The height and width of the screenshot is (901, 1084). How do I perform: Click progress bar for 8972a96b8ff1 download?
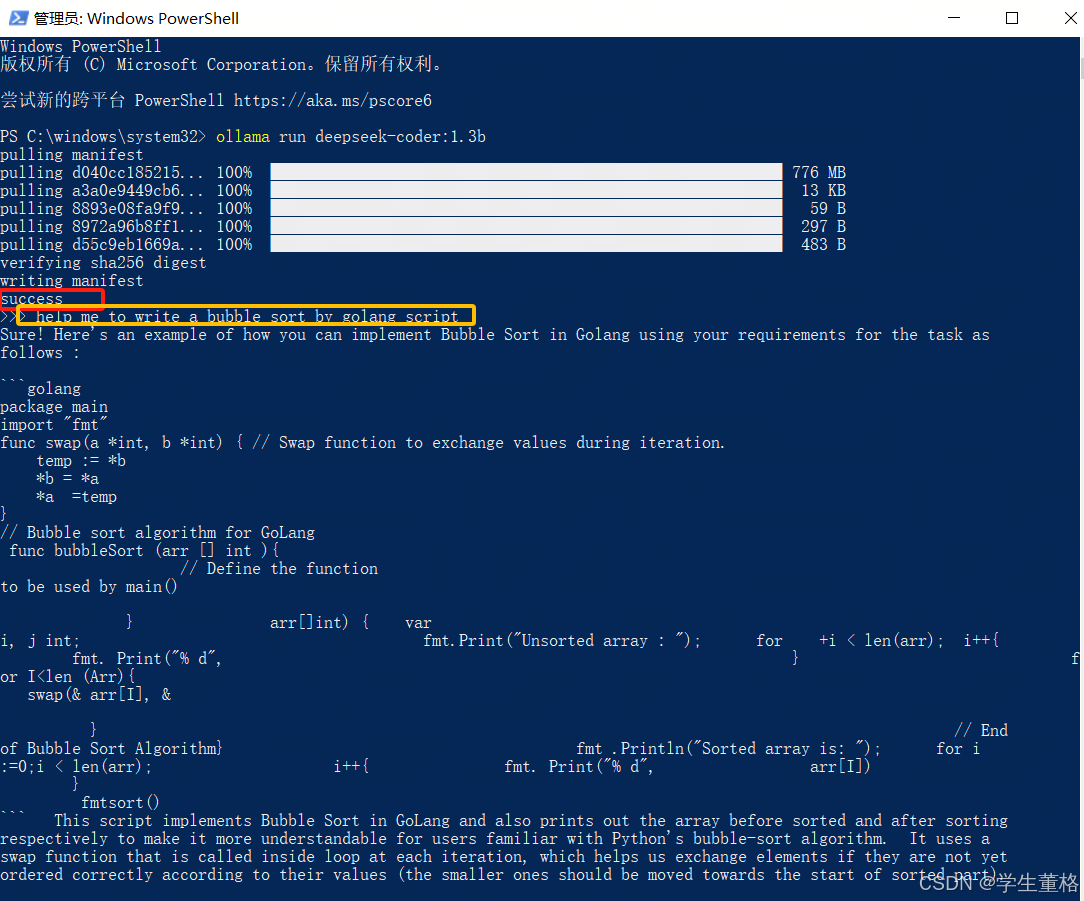[x=526, y=226]
